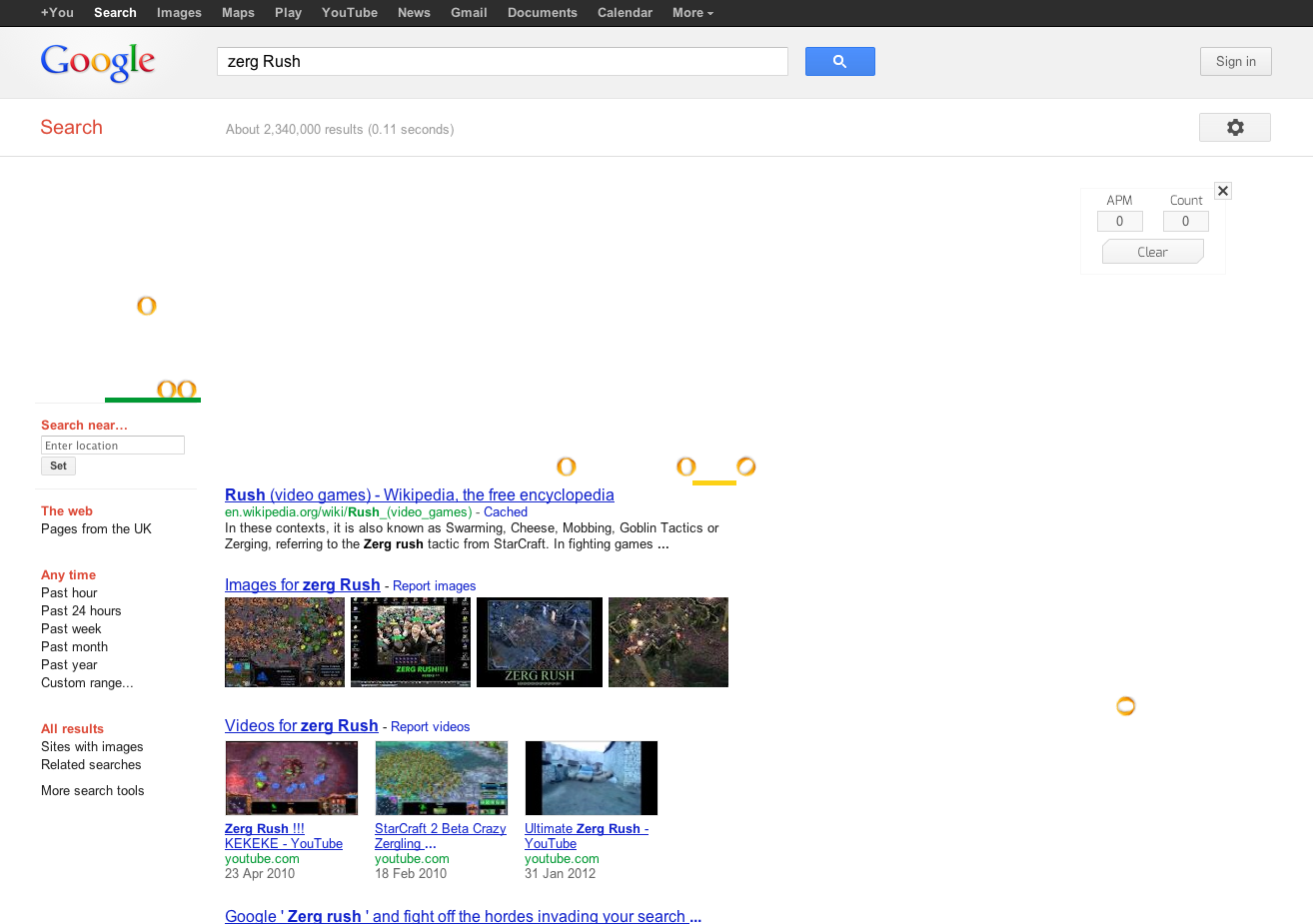This screenshot has height=924, width=1313.
Task: Filter results to Past 24 hours
Action: [x=81, y=611]
